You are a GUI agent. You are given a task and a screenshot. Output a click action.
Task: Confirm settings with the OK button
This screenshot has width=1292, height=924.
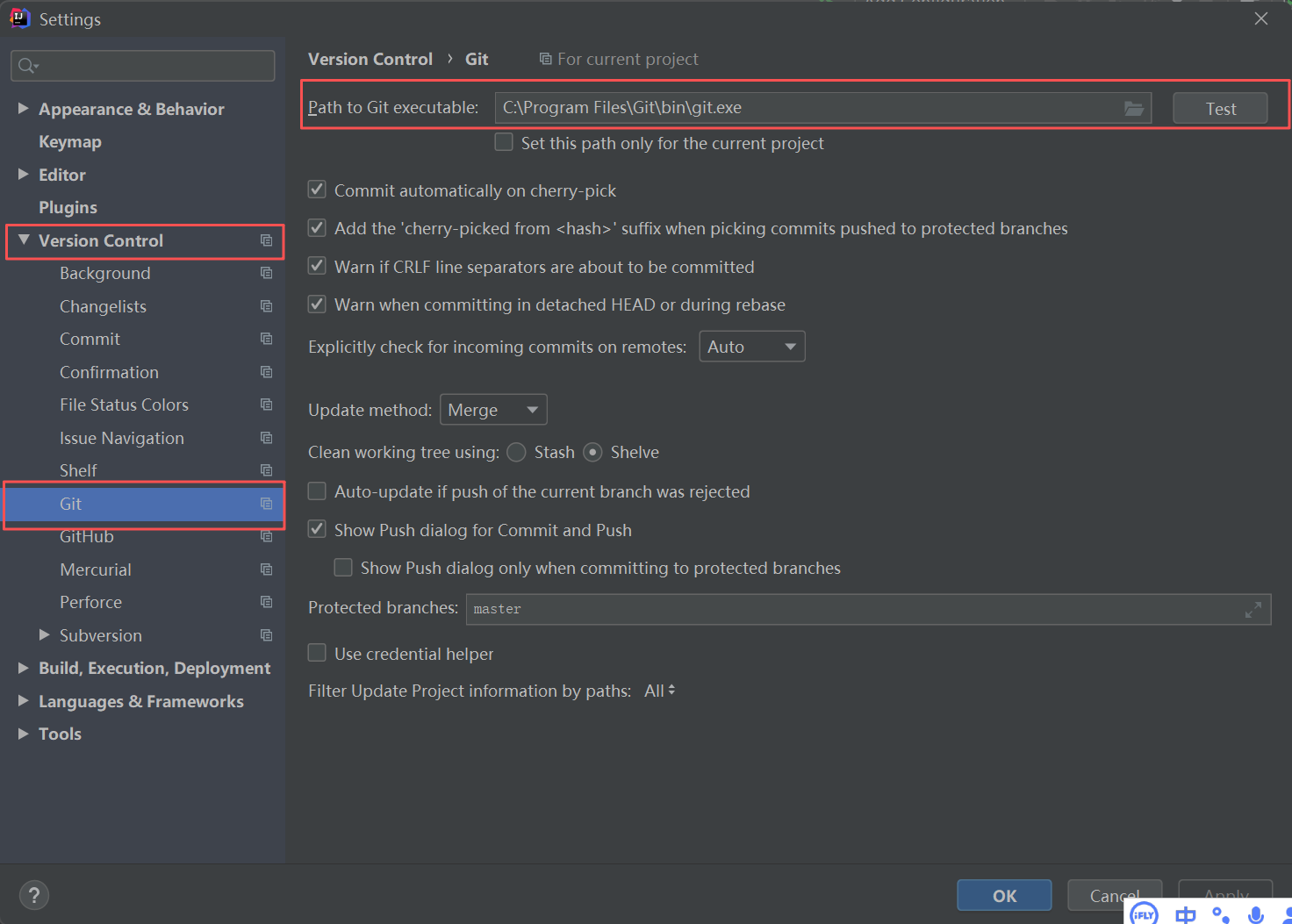pos(1004,895)
